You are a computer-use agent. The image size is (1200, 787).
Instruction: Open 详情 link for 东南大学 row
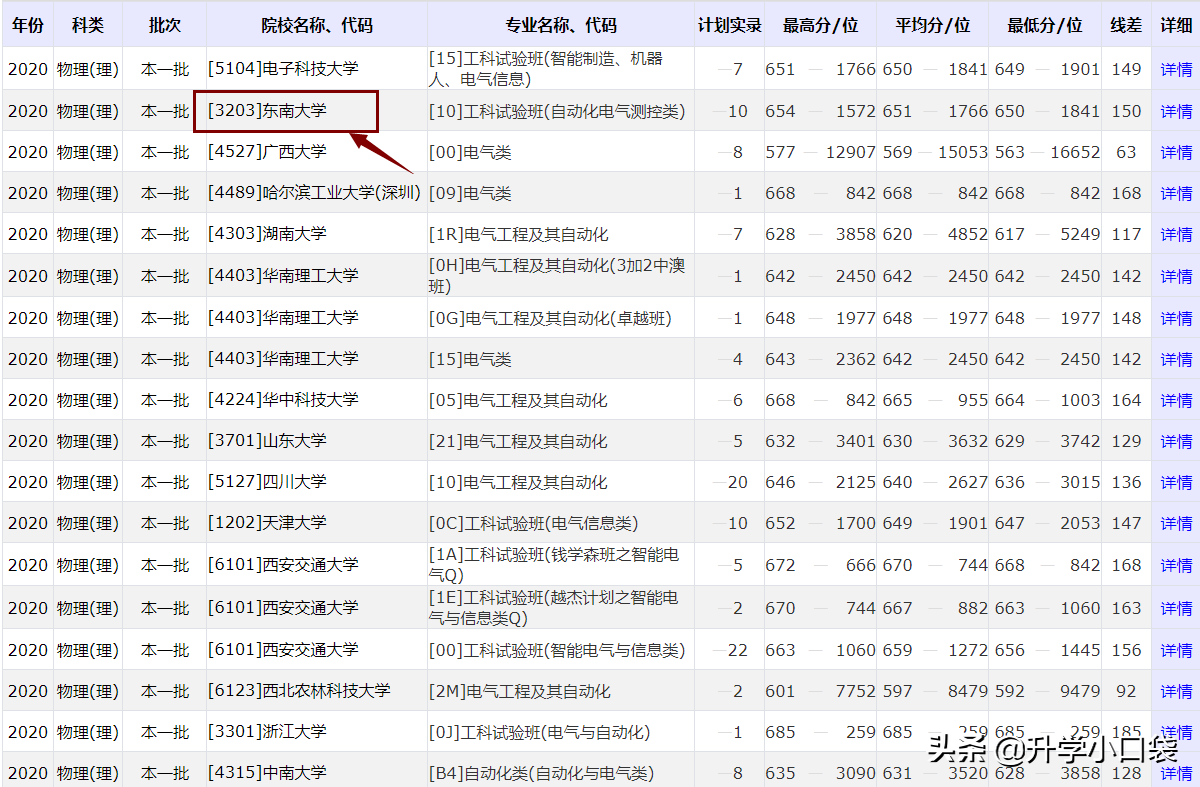[1176, 111]
